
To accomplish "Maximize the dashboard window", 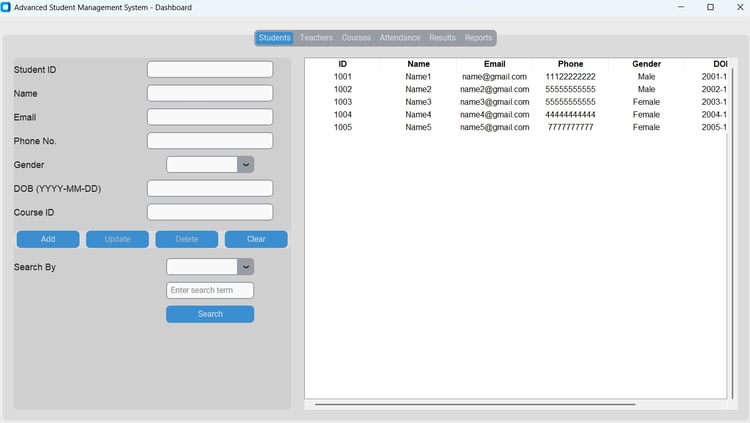I will 710,7.
